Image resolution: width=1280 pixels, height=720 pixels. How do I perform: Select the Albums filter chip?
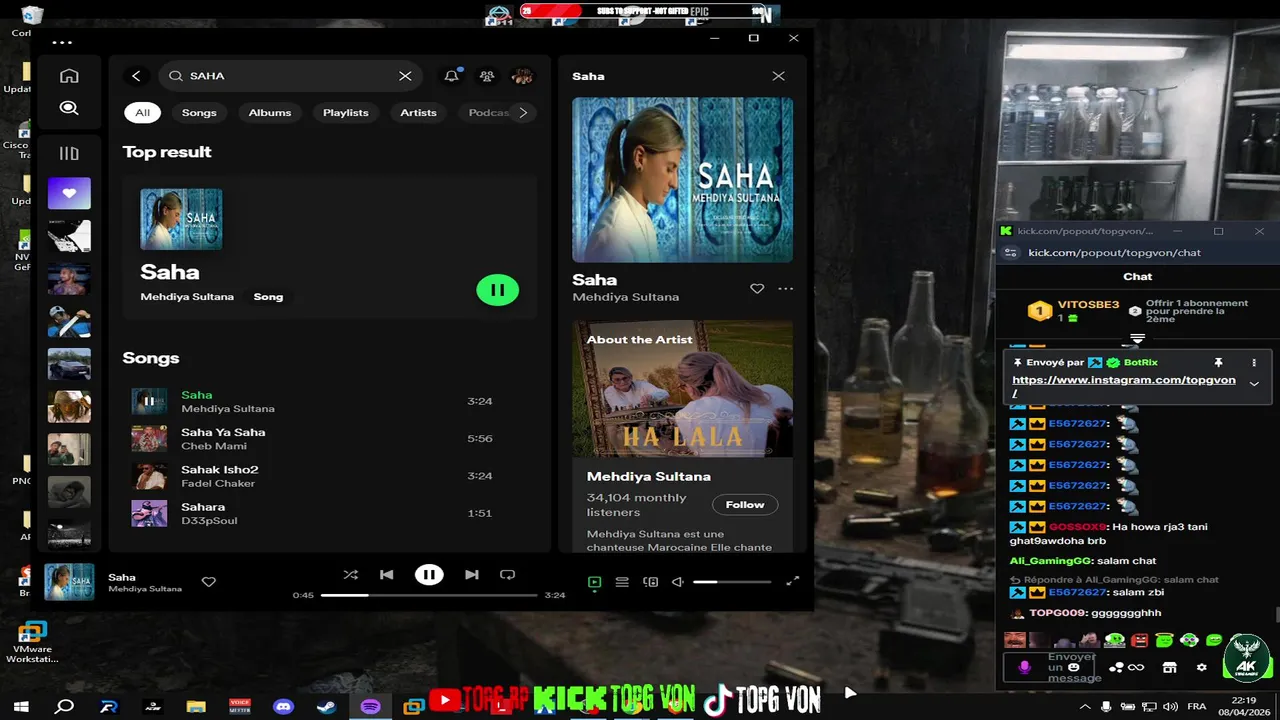pos(270,113)
